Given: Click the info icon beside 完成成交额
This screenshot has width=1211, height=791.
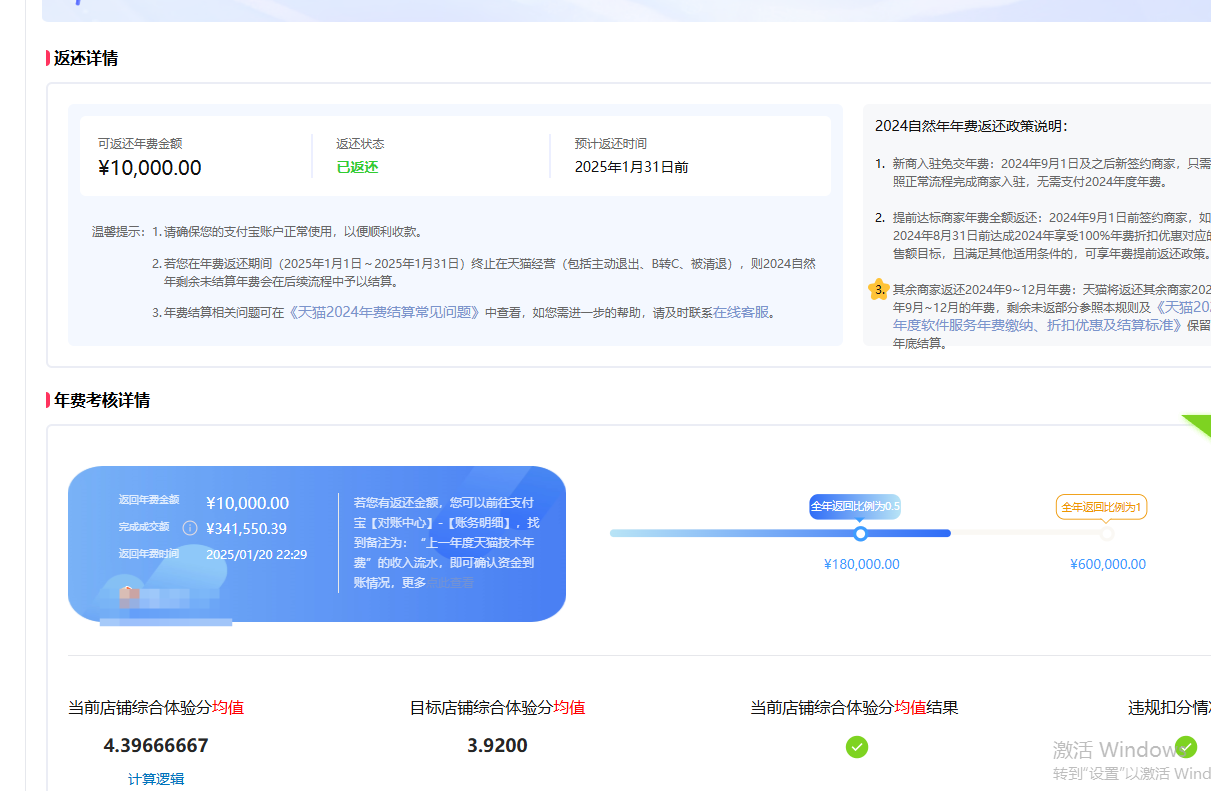Looking at the screenshot, I should (x=190, y=528).
